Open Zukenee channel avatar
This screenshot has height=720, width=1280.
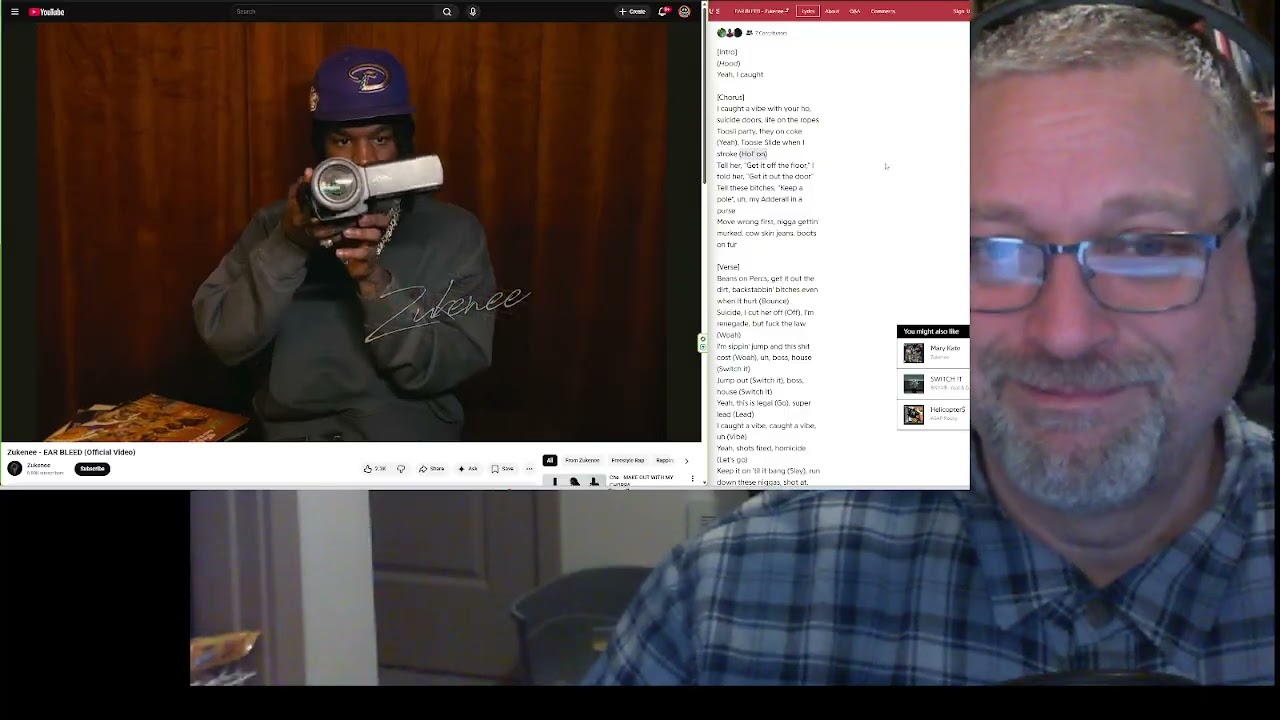click(15, 468)
